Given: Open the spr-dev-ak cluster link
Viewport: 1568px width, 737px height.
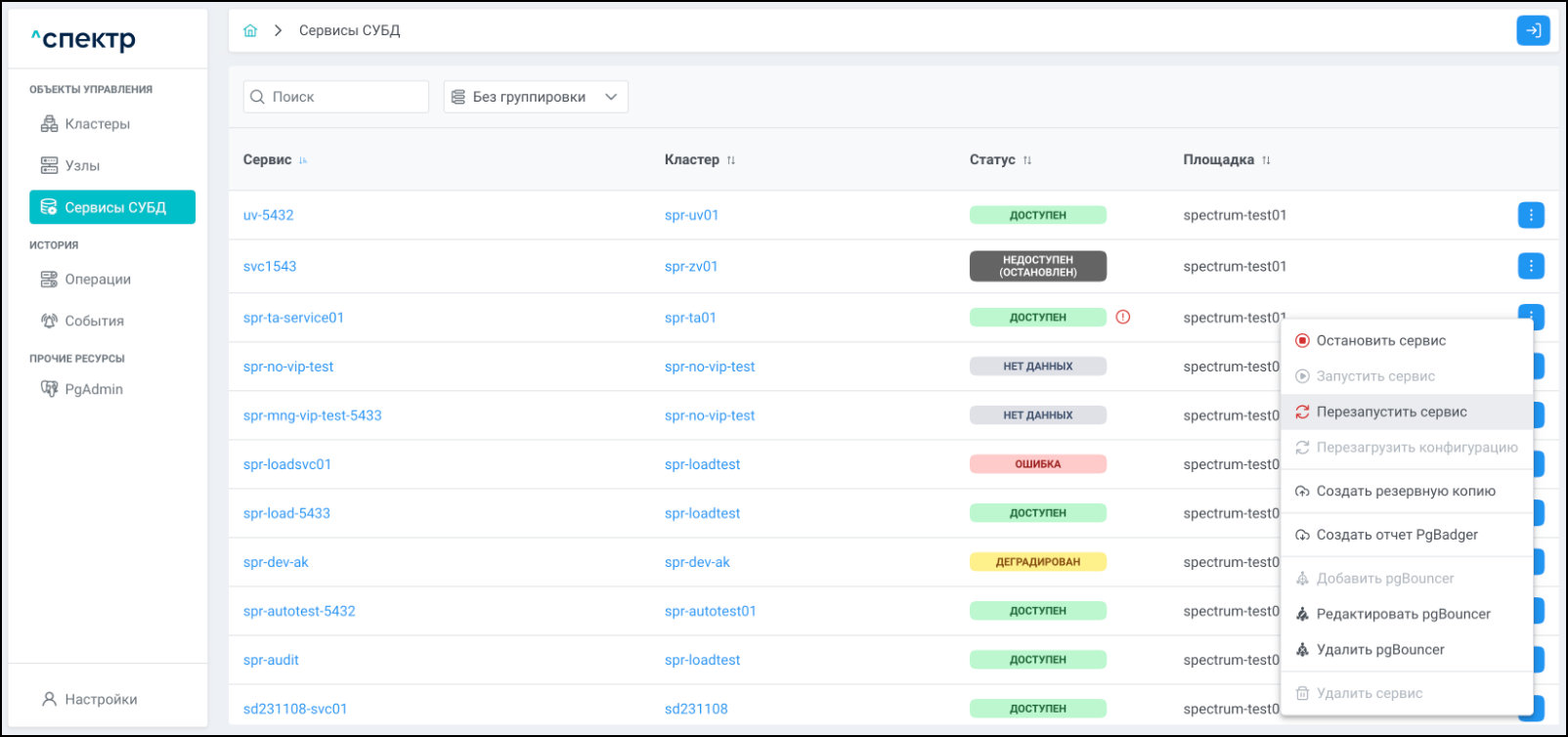Looking at the screenshot, I should 697,562.
